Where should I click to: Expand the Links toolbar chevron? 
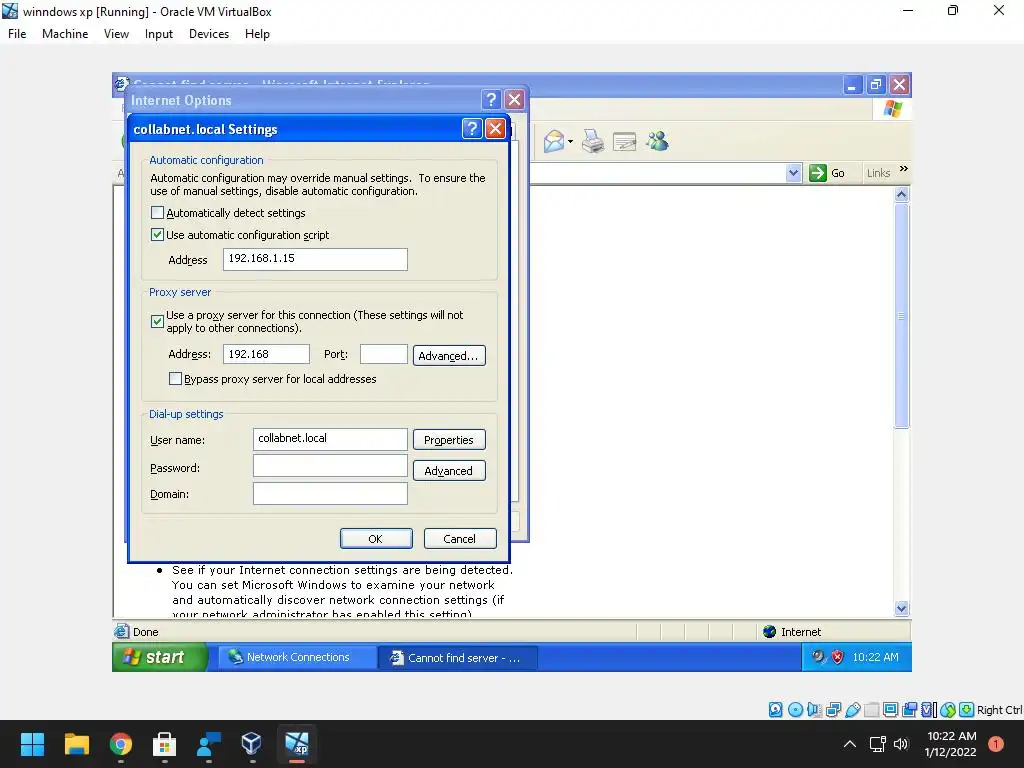(904, 168)
